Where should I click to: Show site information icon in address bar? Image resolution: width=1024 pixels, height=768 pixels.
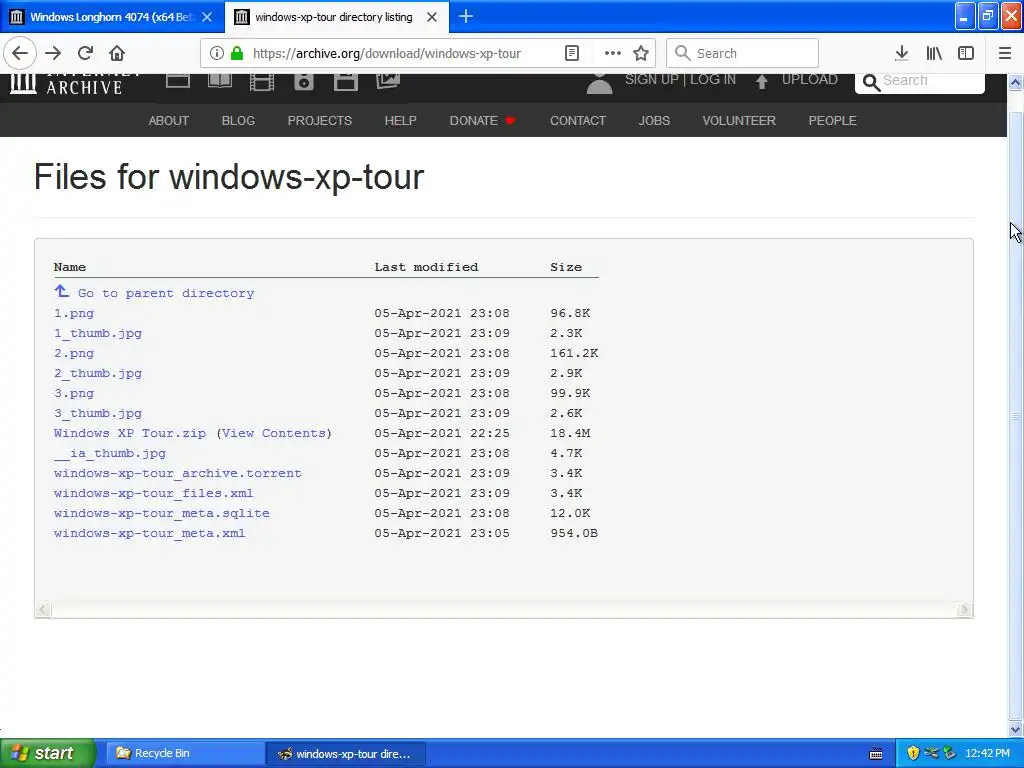[x=217, y=53]
